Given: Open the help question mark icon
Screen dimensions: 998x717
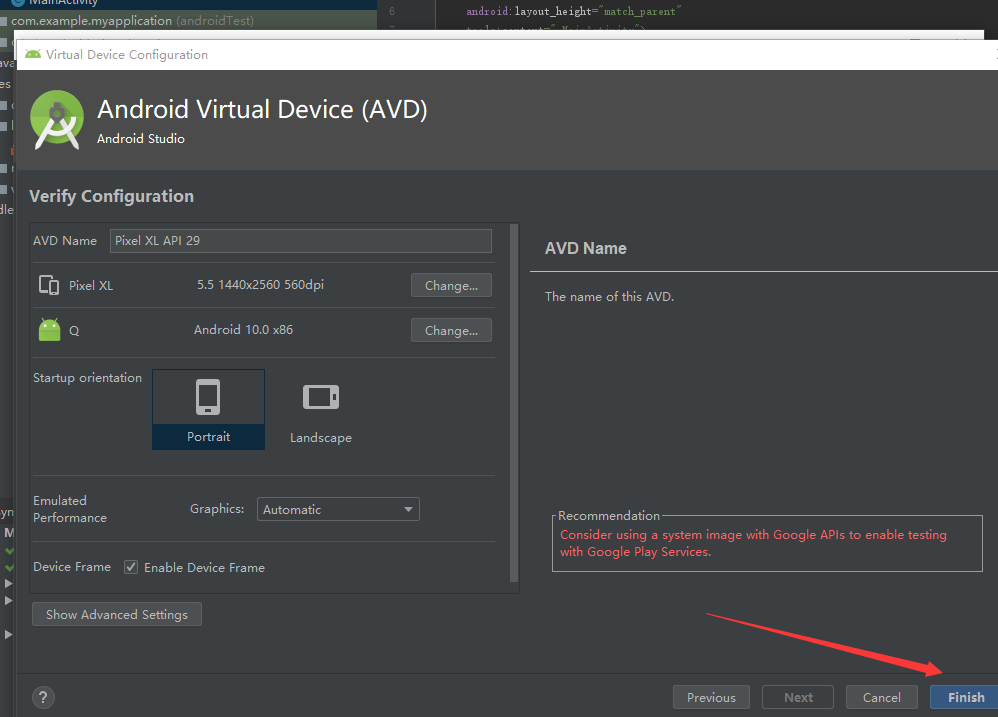Looking at the screenshot, I should click(x=43, y=697).
